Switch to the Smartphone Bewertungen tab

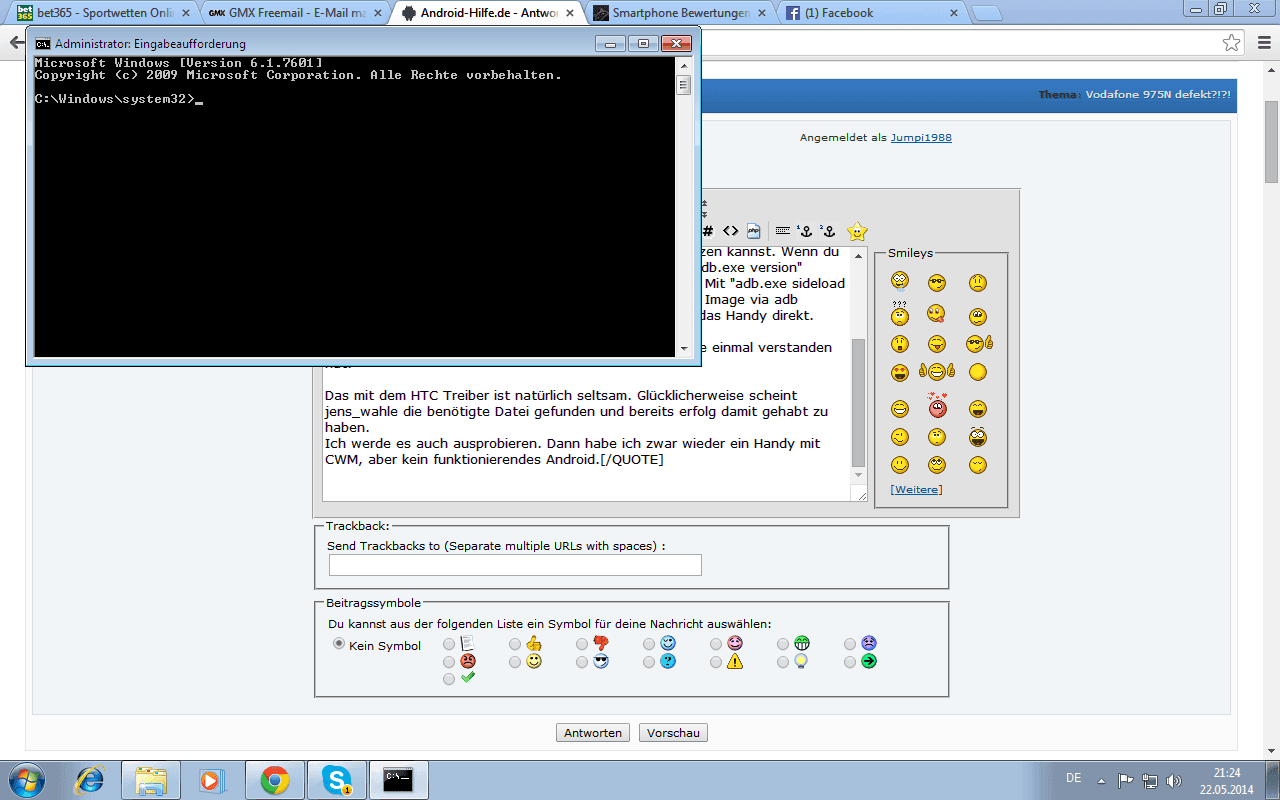(677, 13)
